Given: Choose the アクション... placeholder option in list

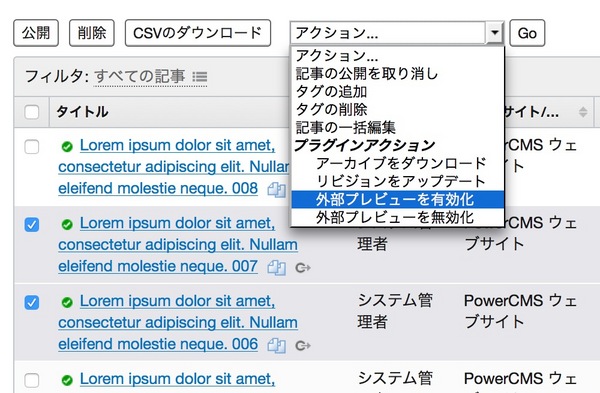Looking at the screenshot, I should tap(398, 56).
